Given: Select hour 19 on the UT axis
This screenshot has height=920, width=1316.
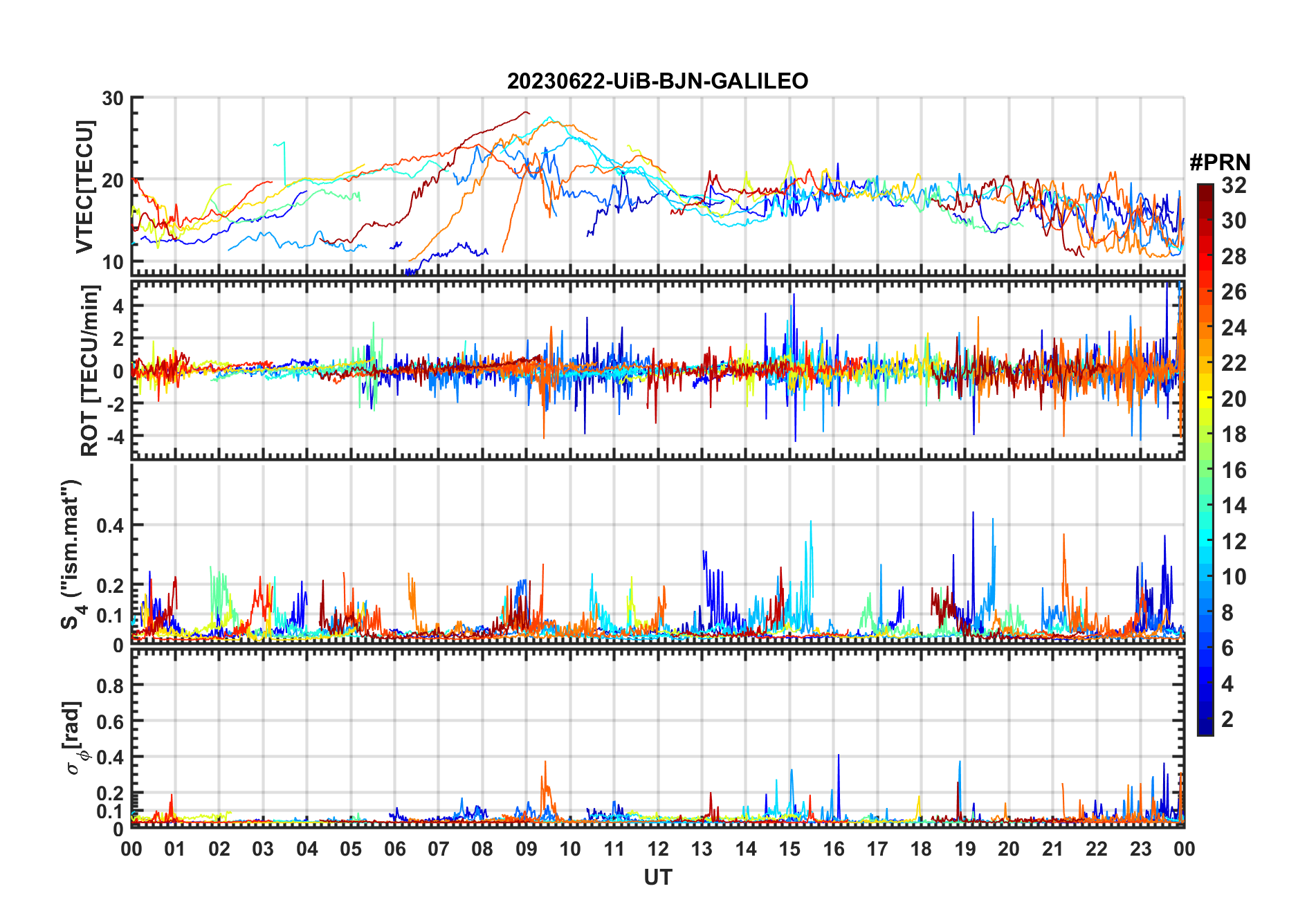Looking at the screenshot, I should coord(965,849).
